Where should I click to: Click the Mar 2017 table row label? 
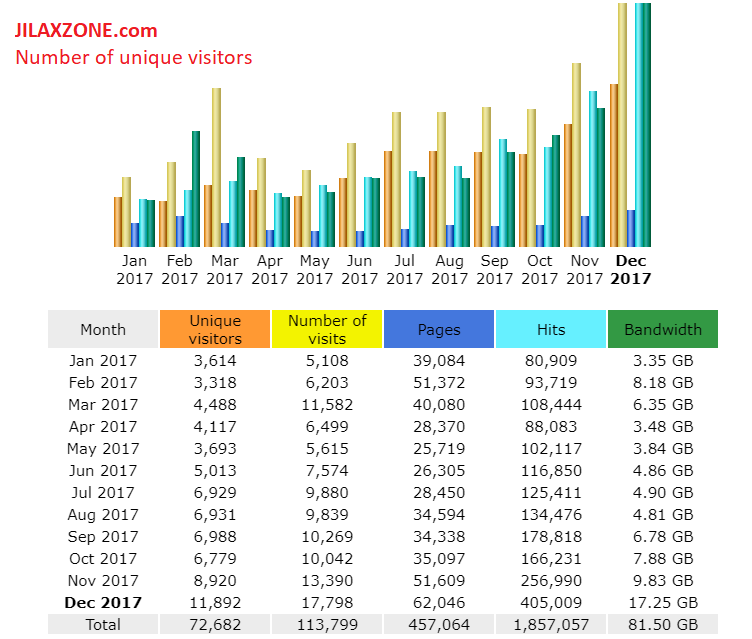[x=103, y=405]
